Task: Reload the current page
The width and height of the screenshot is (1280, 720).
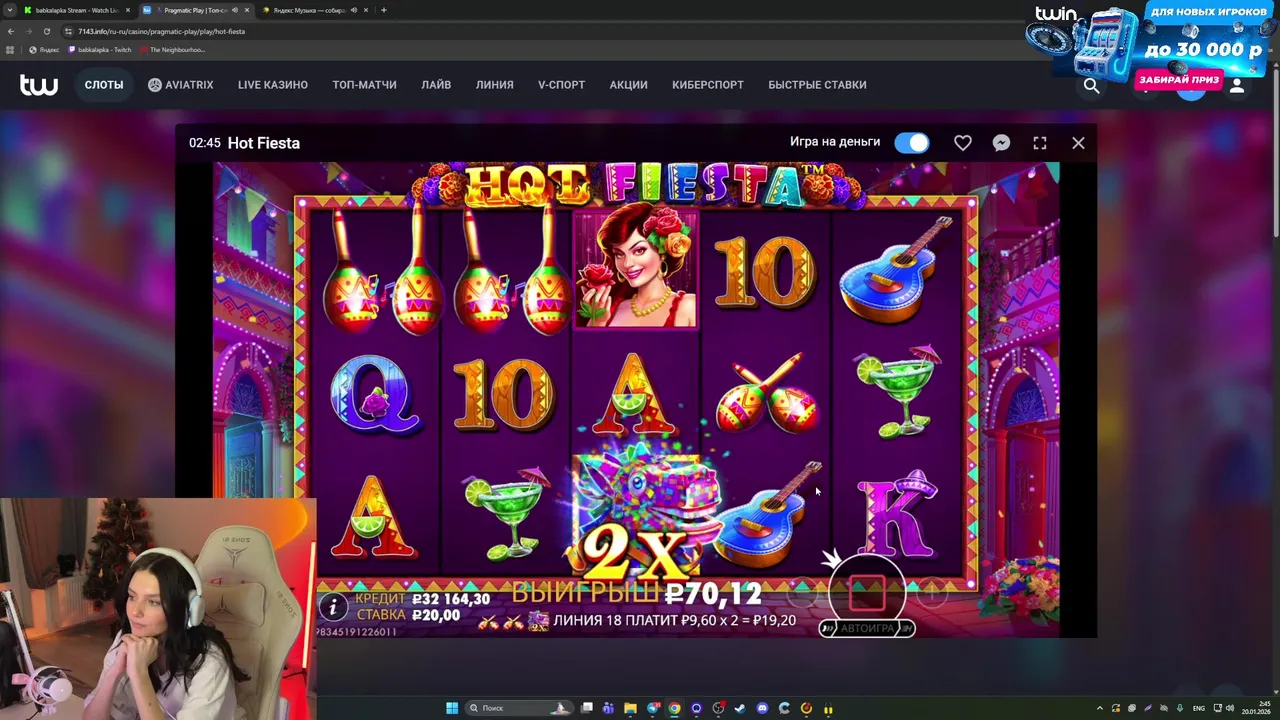Action: tap(46, 31)
